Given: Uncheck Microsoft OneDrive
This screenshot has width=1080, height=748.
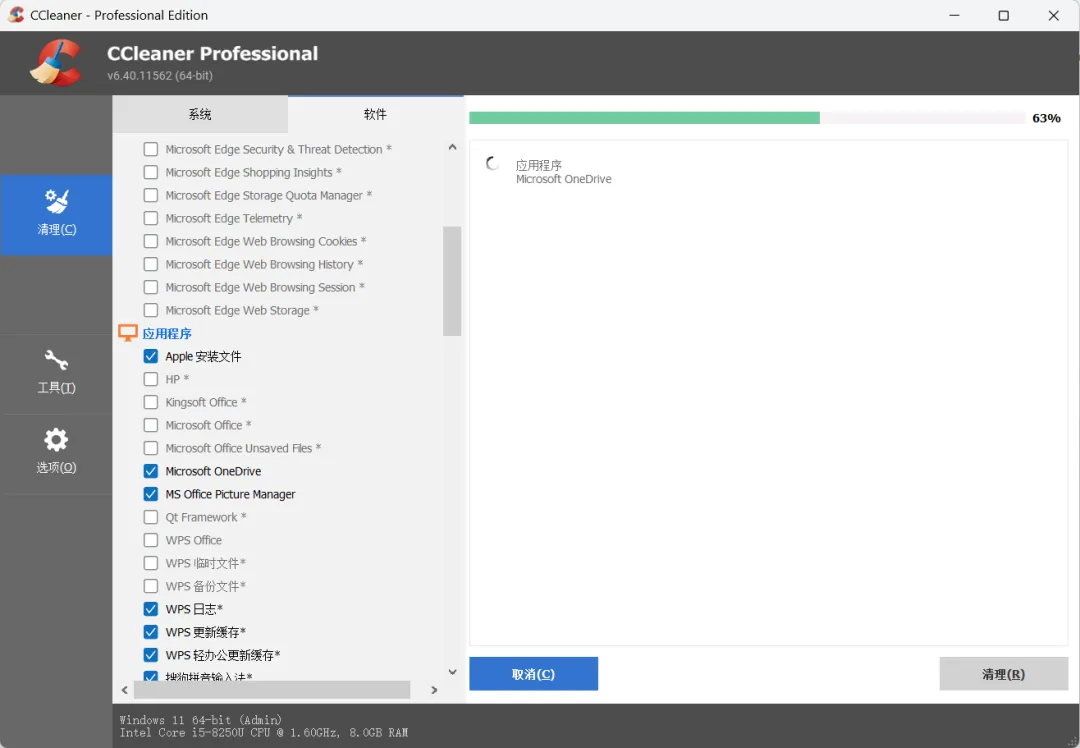Looking at the screenshot, I should [x=151, y=471].
